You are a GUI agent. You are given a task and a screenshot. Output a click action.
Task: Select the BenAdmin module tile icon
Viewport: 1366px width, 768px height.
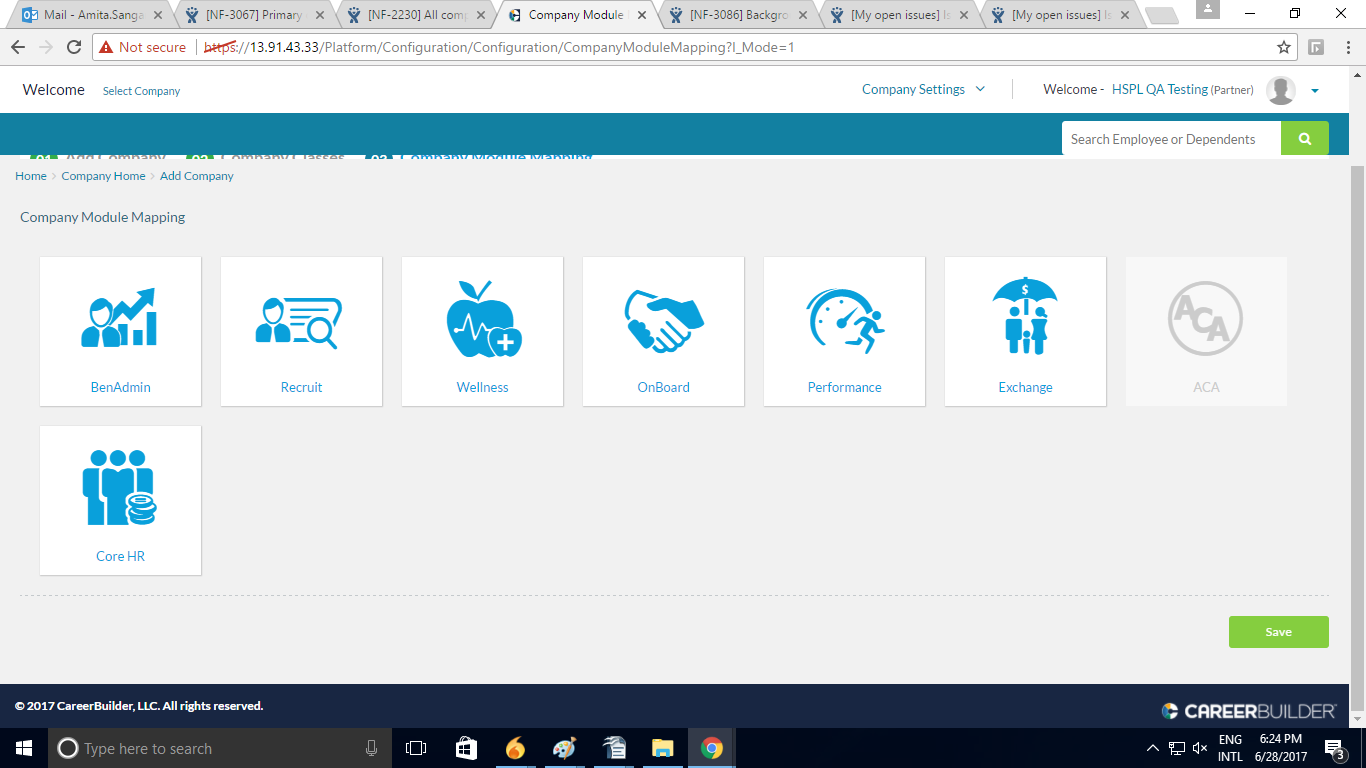119,317
